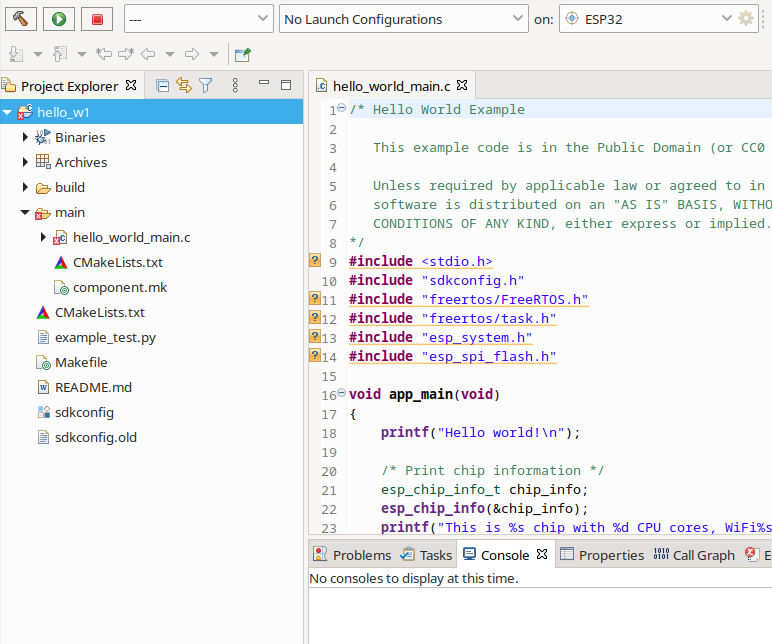Select the Makefile entry
The image size is (772, 644).
tap(81, 362)
